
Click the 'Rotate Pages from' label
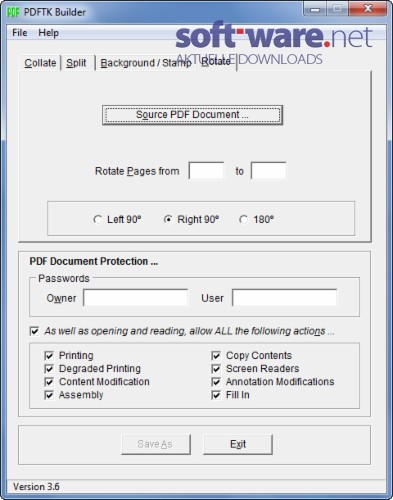point(137,171)
